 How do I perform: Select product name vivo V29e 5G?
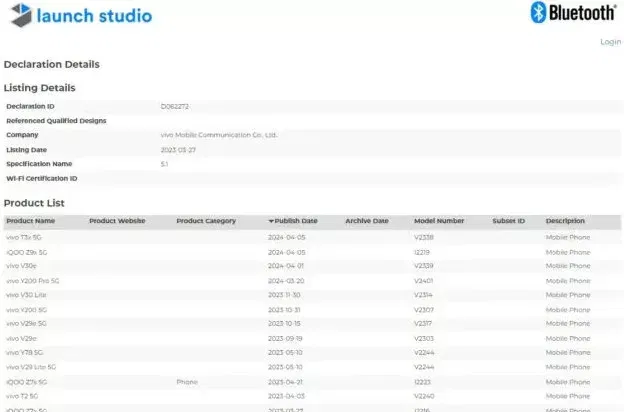26,324
